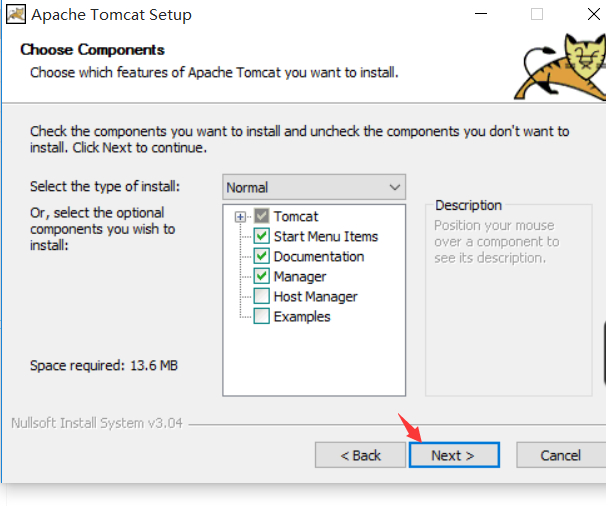
Task: Uncheck the Start Menu Items checkbox
Action: pos(262,236)
